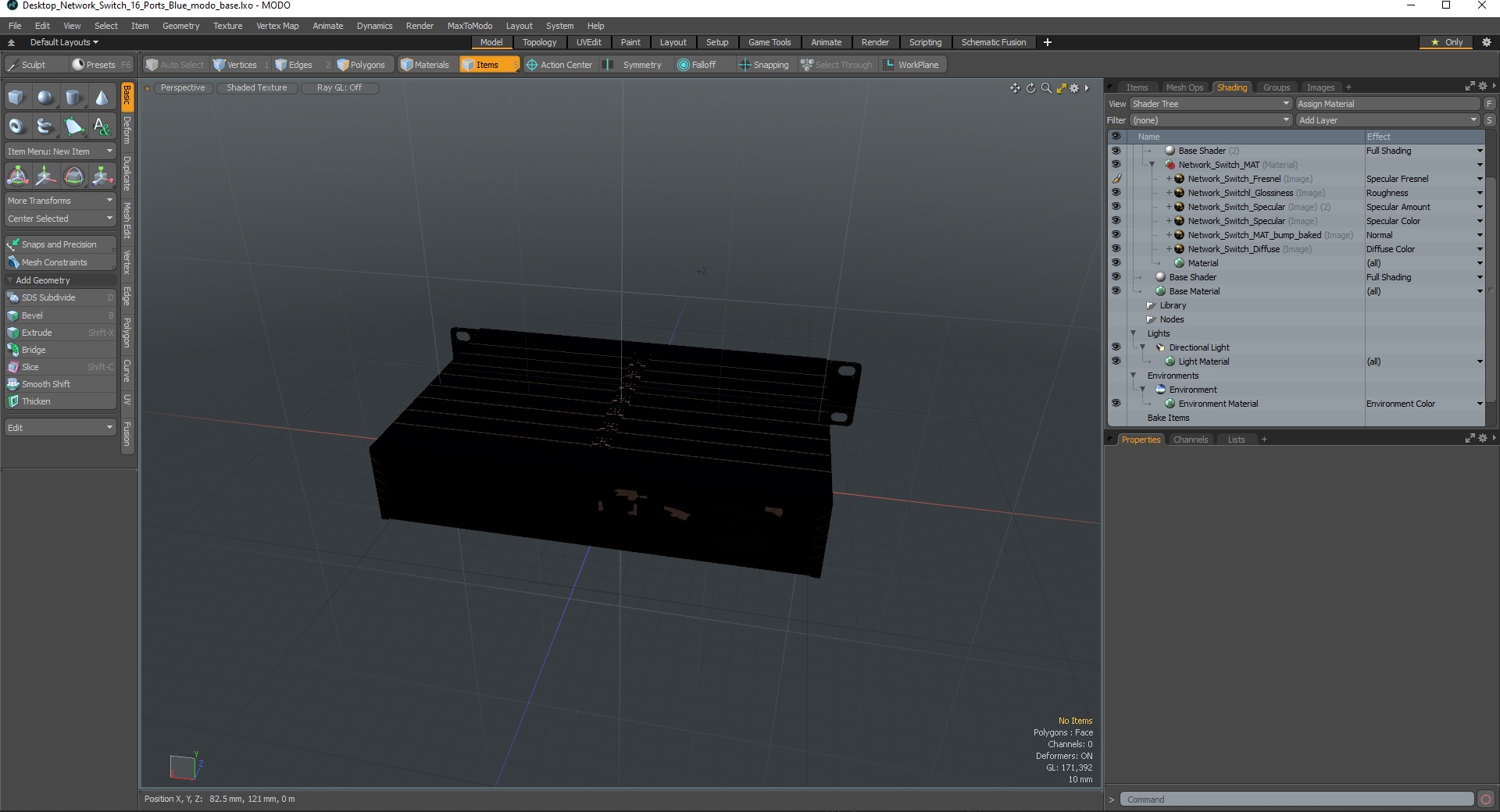Click the red record button beside Command

pyautogui.click(x=1485, y=800)
